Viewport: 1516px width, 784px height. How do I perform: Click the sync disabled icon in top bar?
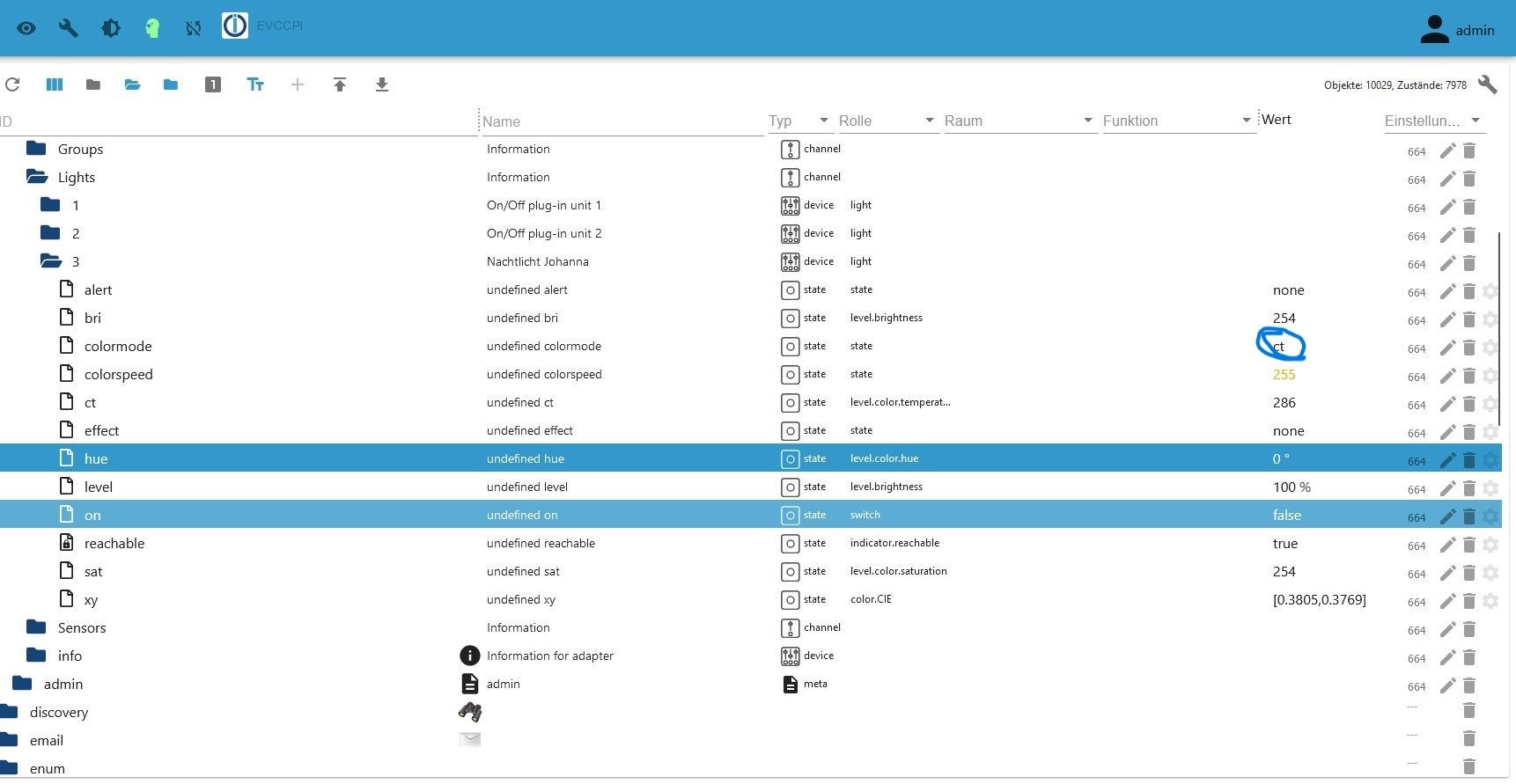[194, 28]
